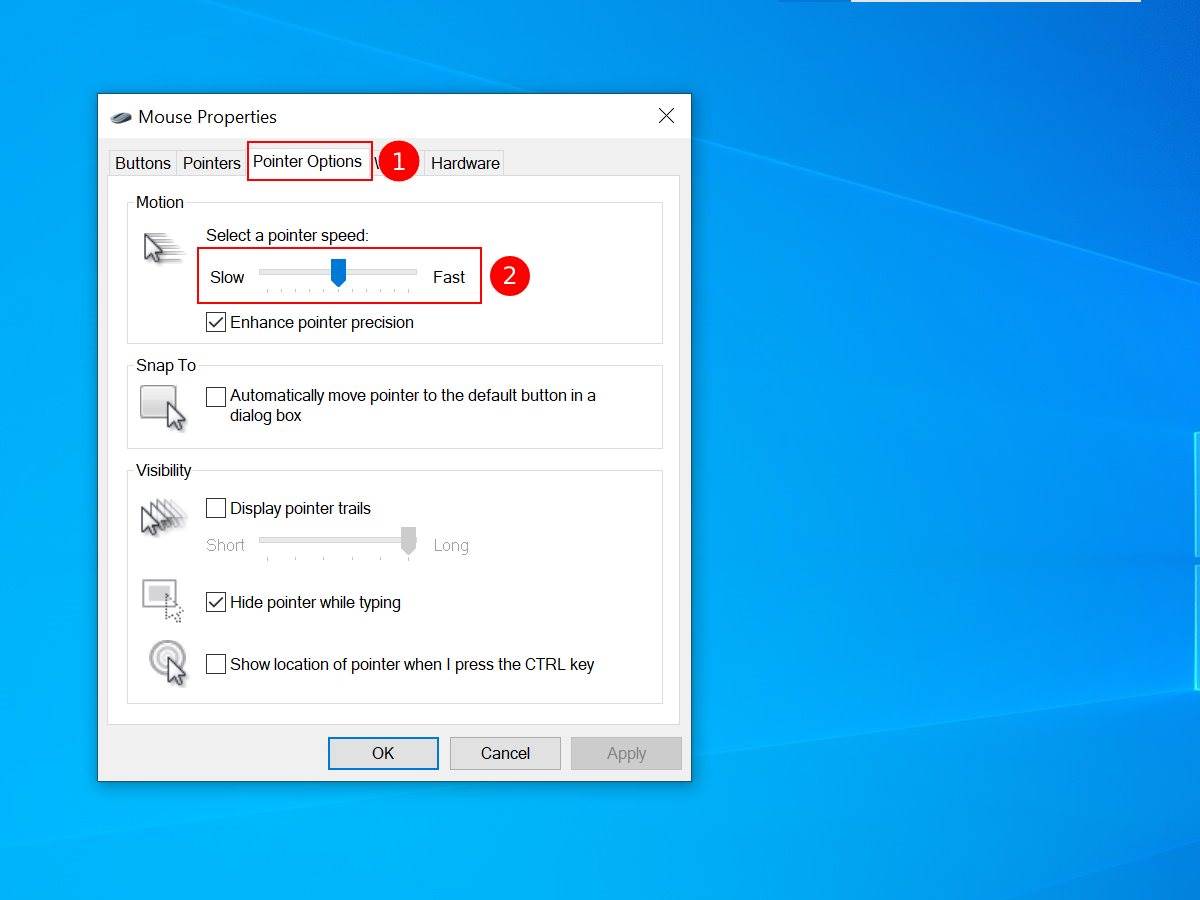Select the Pointer Options tab
This screenshot has height=900, width=1200.
point(308,162)
